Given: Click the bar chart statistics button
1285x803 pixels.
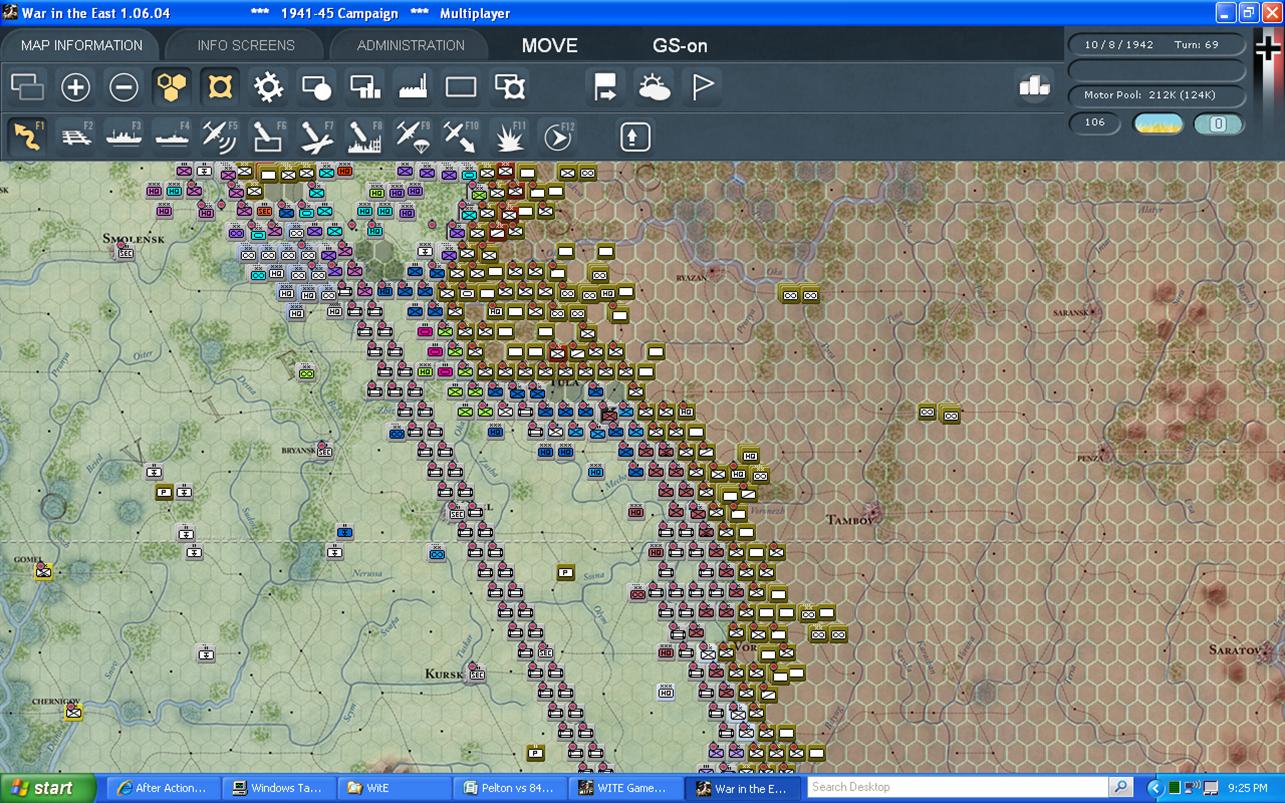Looking at the screenshot, I should click(1034, 86).
